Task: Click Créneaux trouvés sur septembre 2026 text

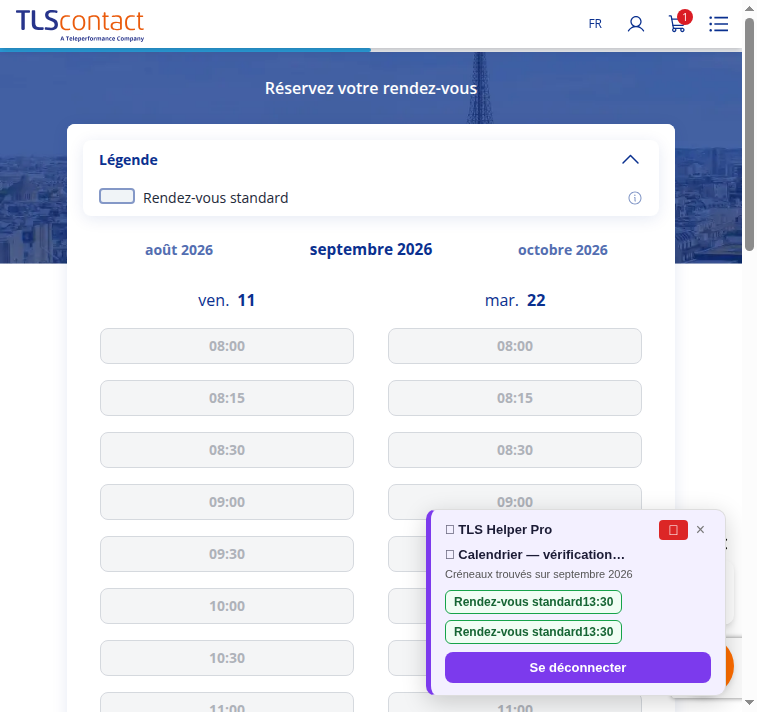Action: (x=538, y=574)
